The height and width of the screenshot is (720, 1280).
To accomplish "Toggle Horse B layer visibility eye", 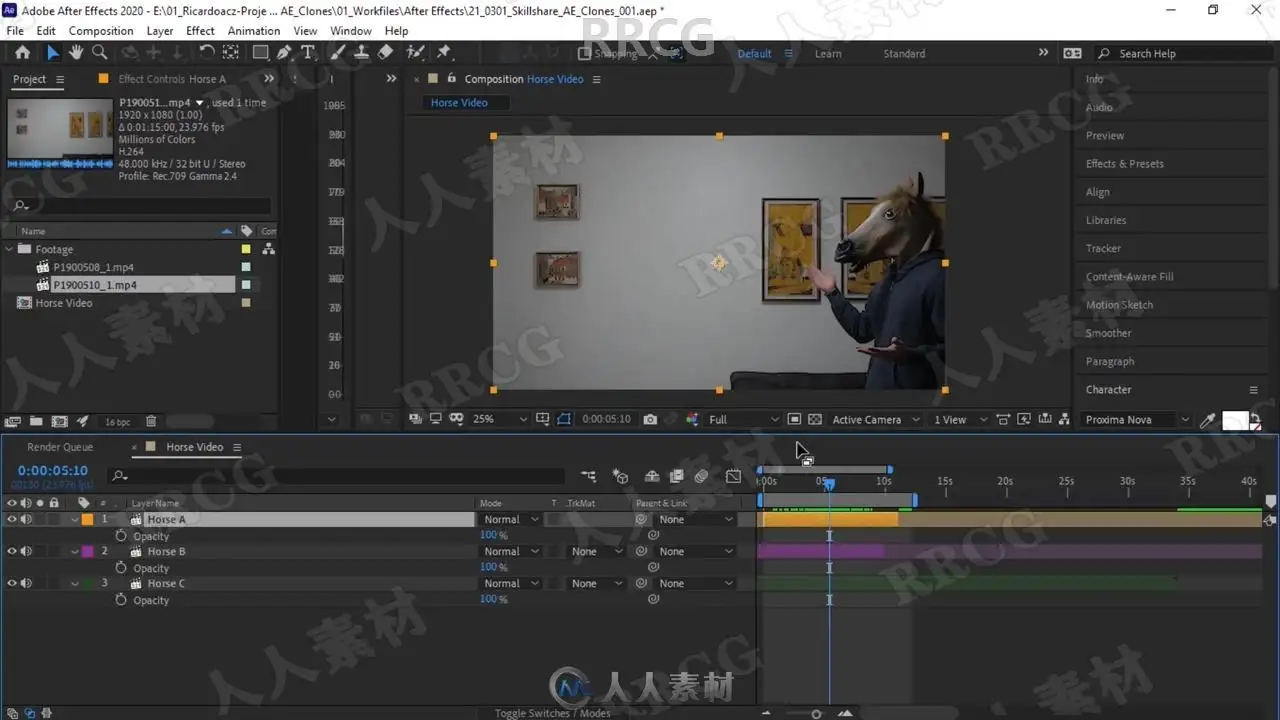I will coord(12,551).
